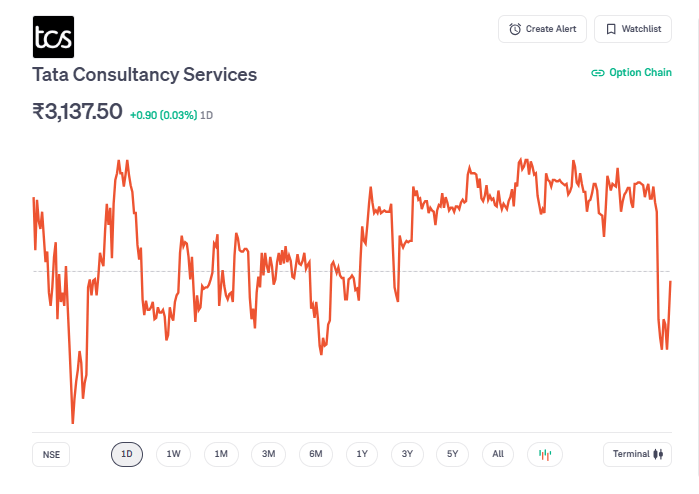This screenshot has height=494, width=699.
Task: Click the Watchlist bookmark icon
Action: click(x=610, y=29)
